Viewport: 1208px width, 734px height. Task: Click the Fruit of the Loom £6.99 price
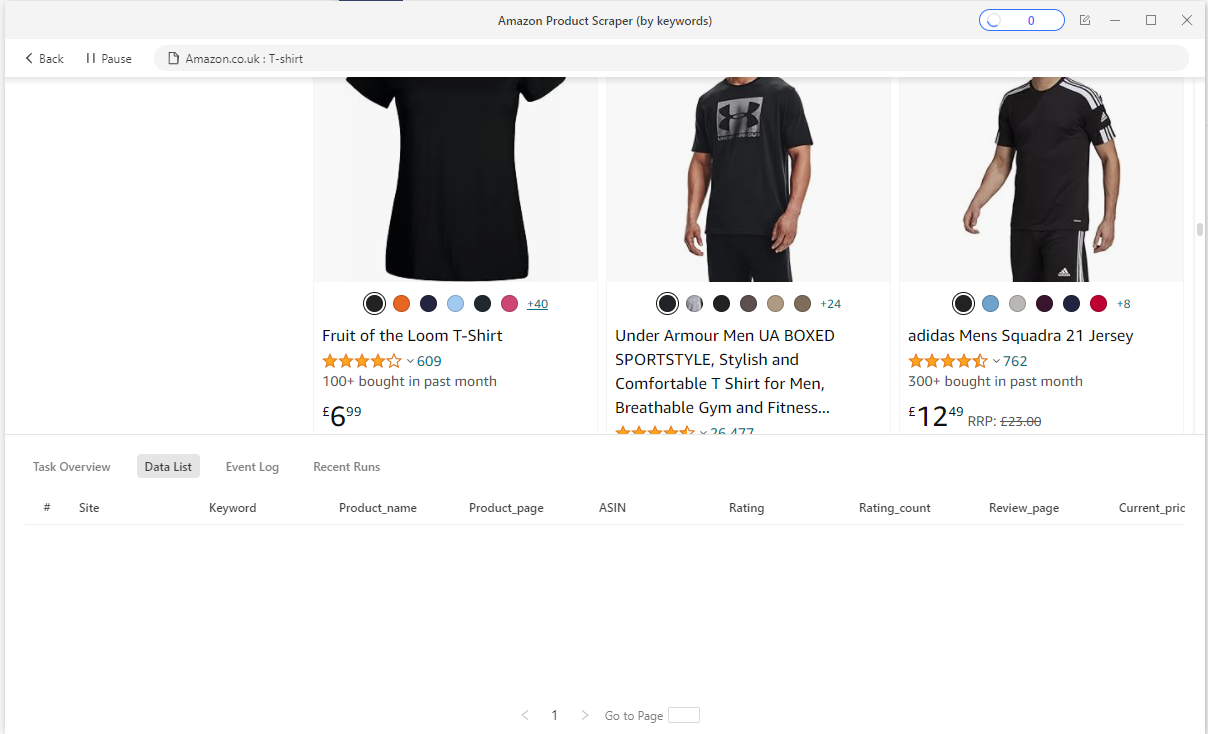click(x=342, y=414)
